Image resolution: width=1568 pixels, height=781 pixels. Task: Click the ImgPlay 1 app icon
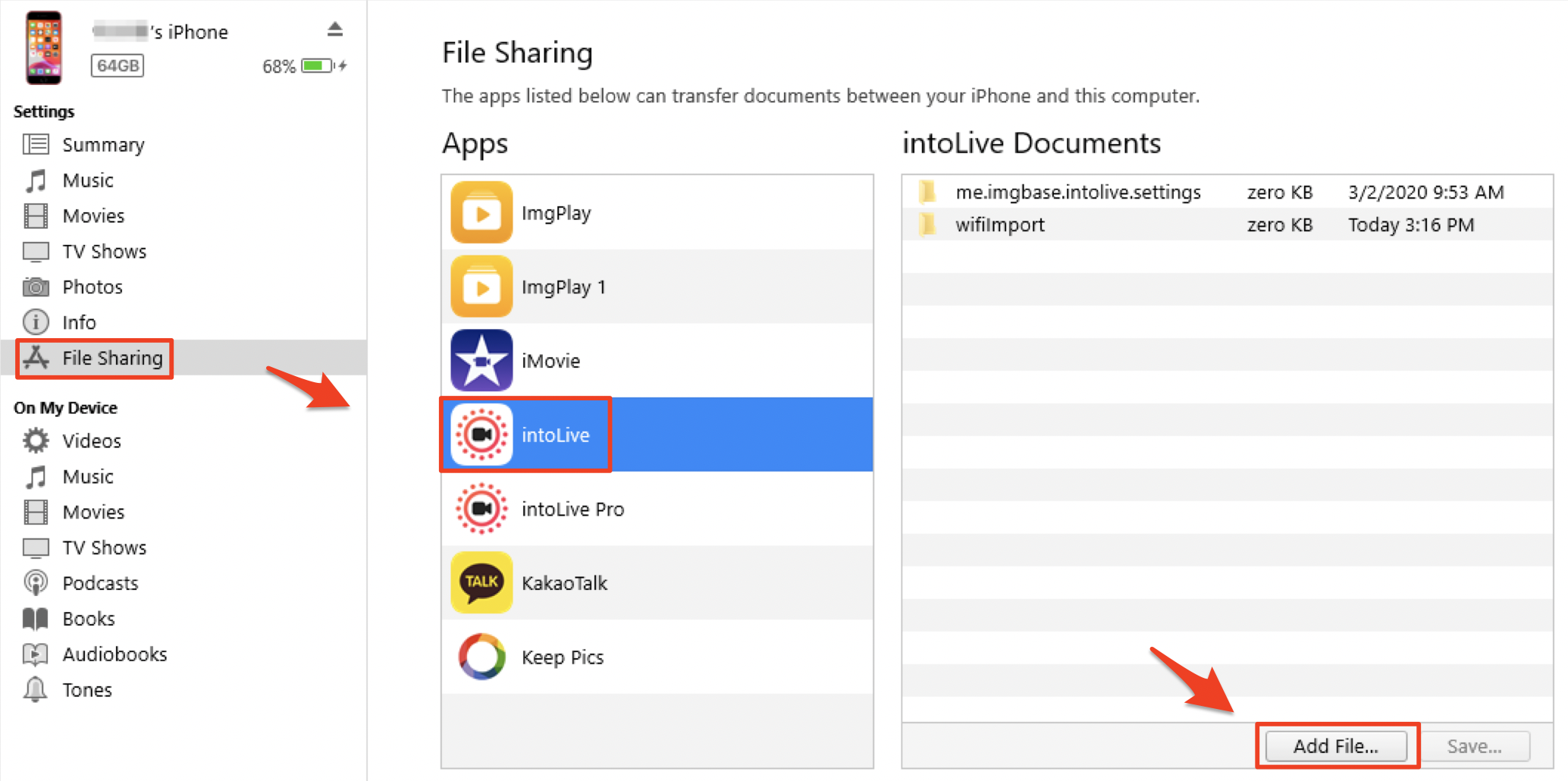pyautogui.click(x=481, y=287)
